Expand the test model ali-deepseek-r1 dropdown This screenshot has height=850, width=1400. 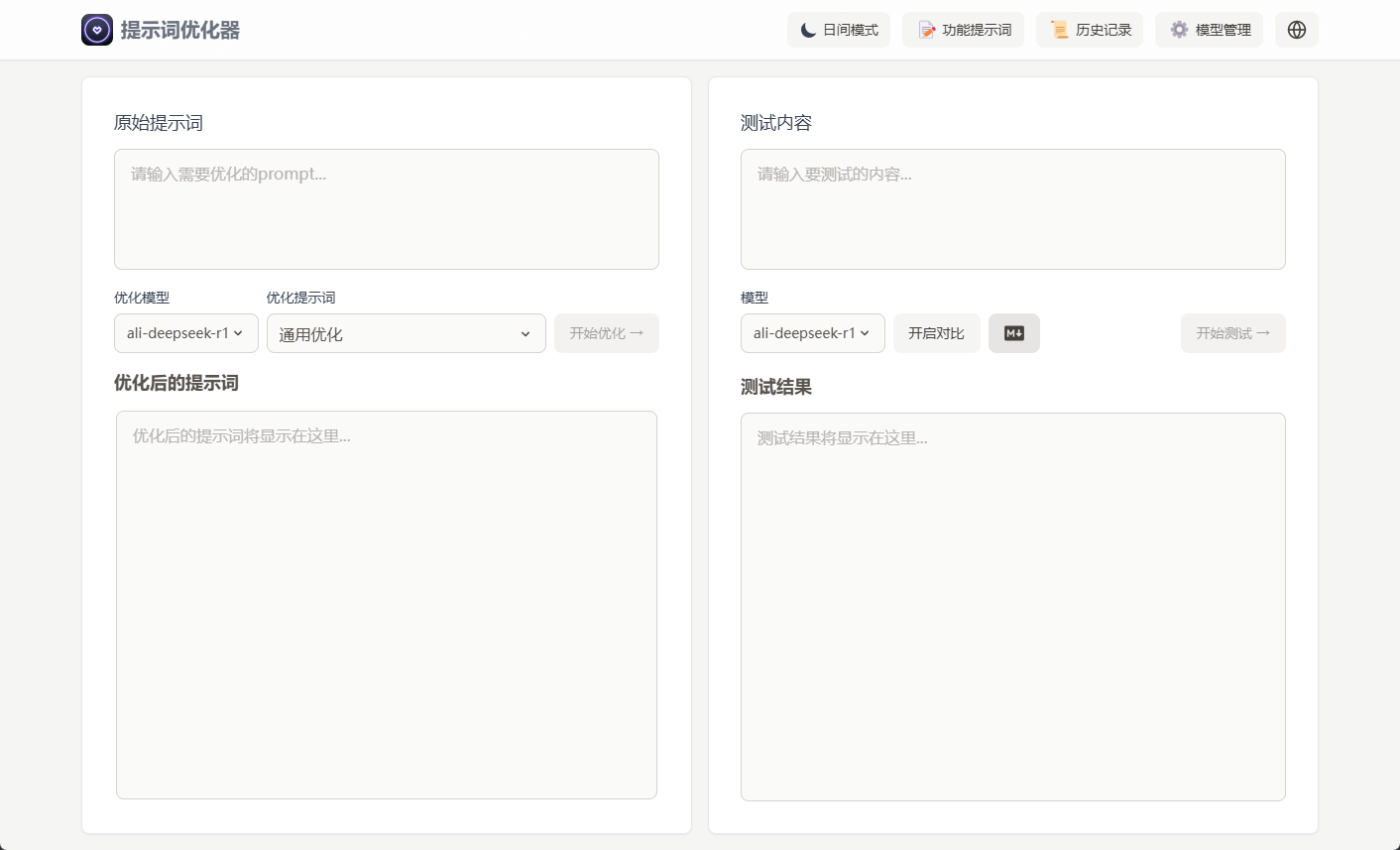click(812, 333)
